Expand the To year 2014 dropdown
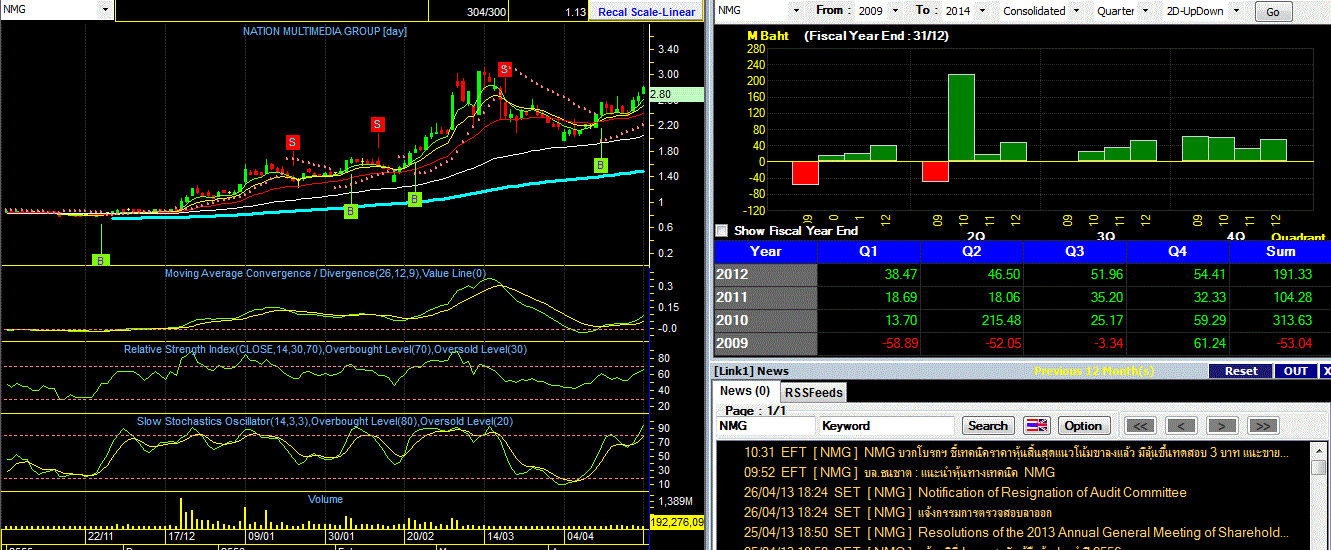The image size is (1331, 550). tap(982, 10)
